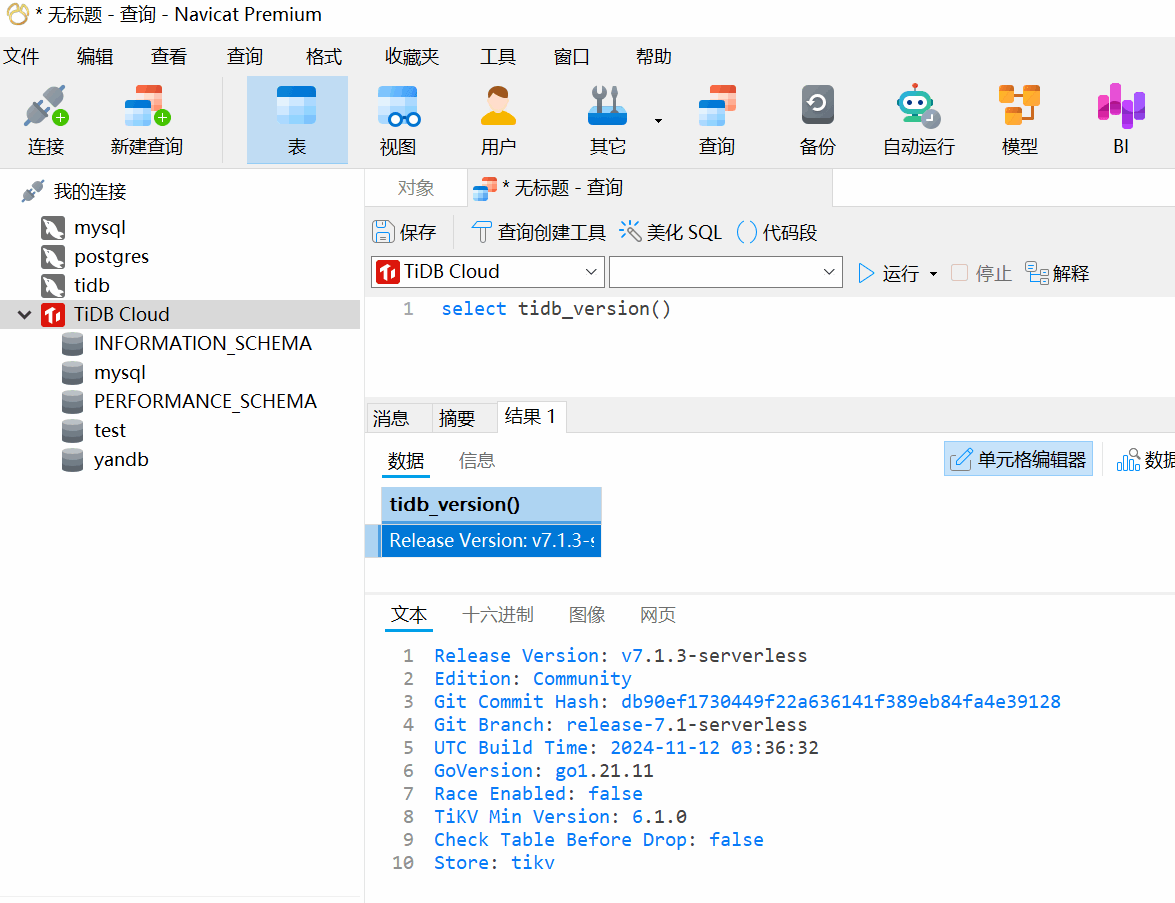
Task: Select the test database
Action: pyautogui.click(x=109, y=431)
